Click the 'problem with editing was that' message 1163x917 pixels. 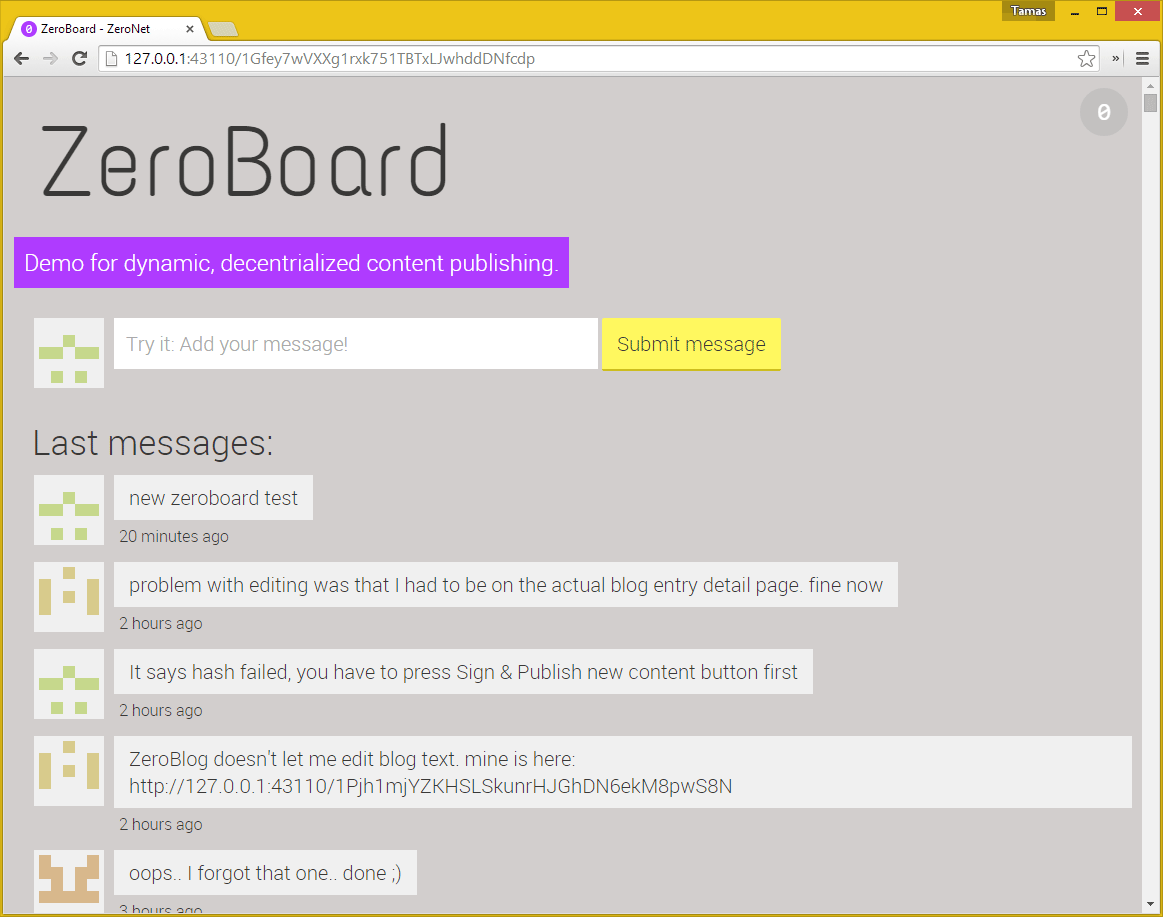point(506,585)
